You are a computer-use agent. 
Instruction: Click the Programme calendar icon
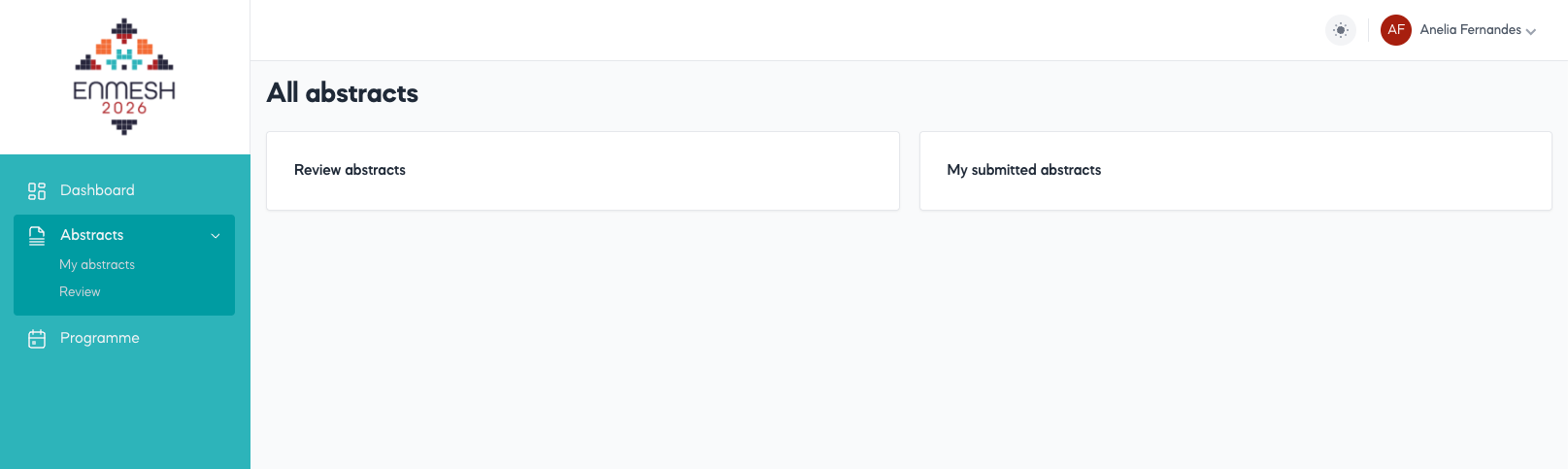coord(37,339)
